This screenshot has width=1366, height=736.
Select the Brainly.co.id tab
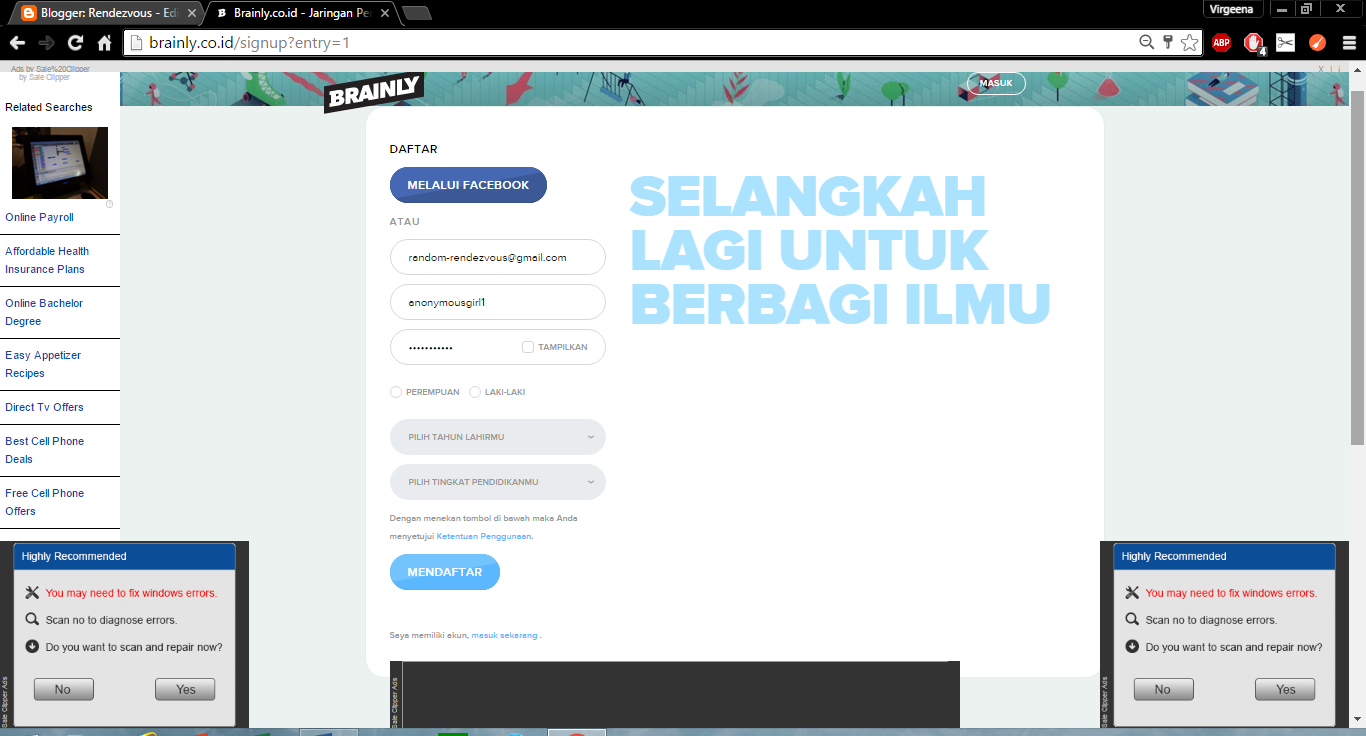[302, 14]
